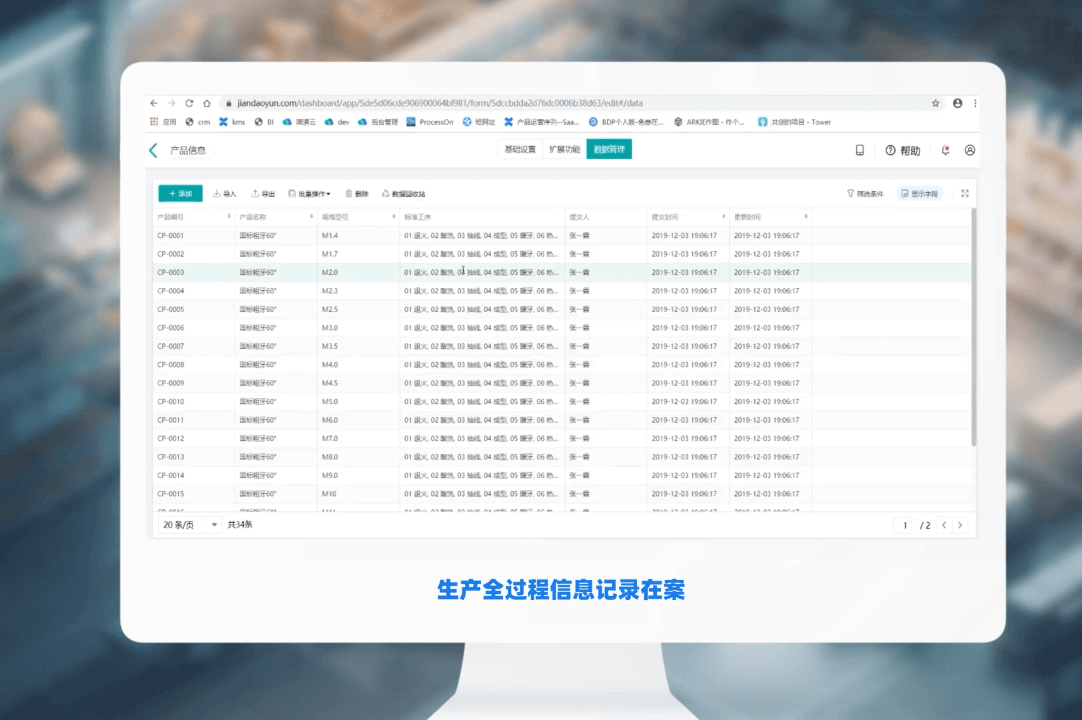Click the green 添加 button
The image size is (1082, 720).
(x=180, y=194)
